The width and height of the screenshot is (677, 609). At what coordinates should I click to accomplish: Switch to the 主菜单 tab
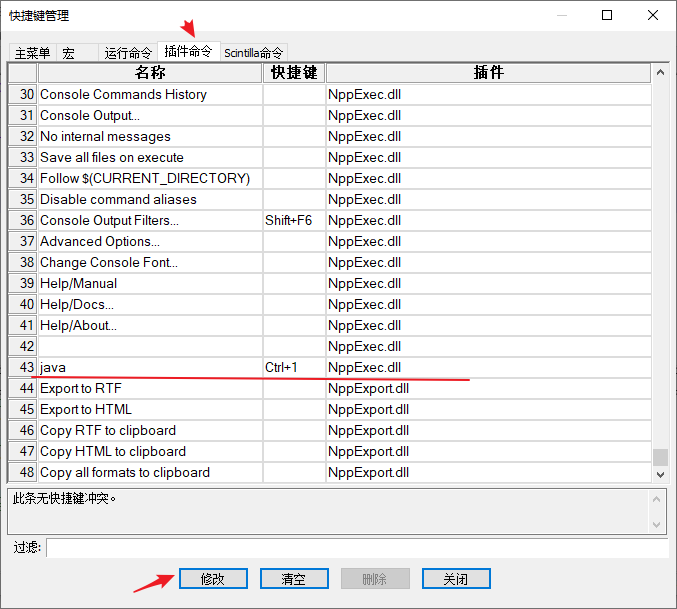(x=32, y=53)
